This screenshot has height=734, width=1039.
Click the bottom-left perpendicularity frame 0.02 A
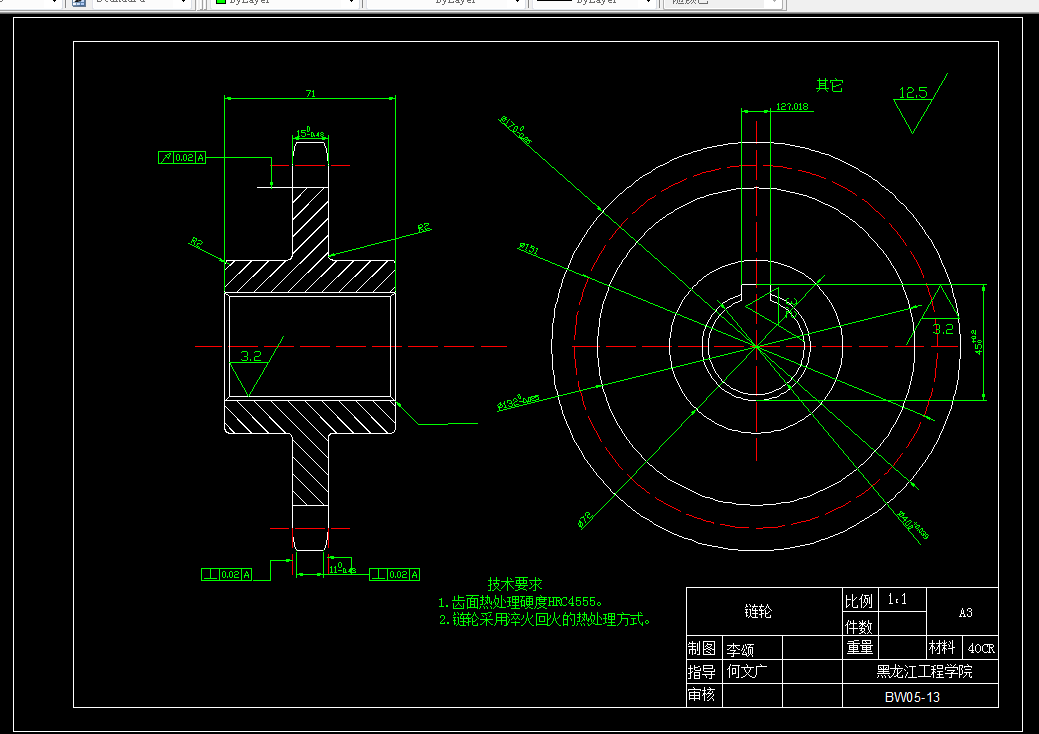(x=227, y=574)
